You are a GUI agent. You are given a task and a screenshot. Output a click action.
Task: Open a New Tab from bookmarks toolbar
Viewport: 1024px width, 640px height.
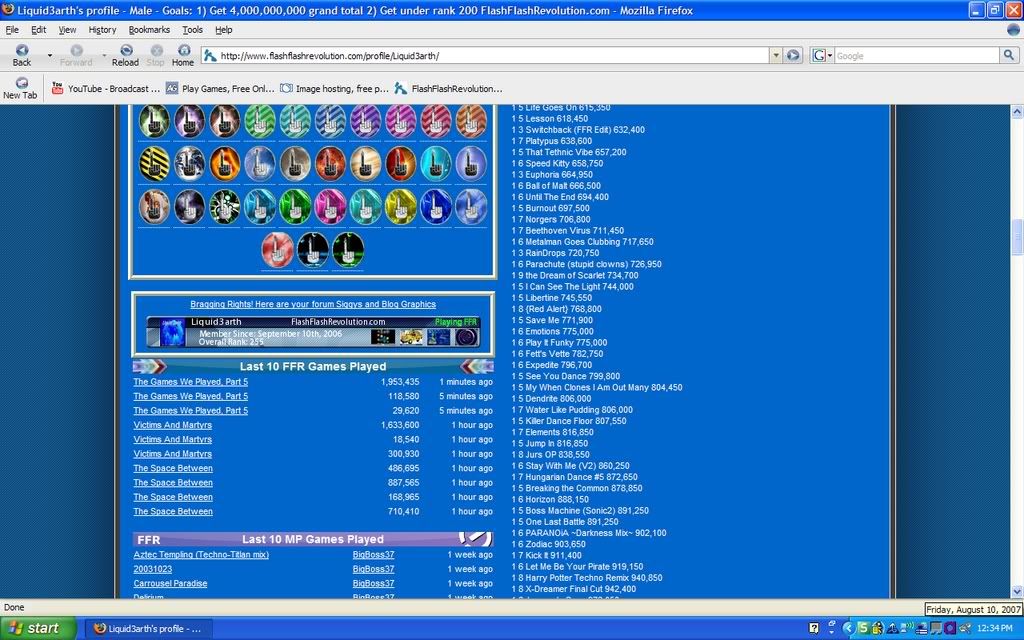20,88
